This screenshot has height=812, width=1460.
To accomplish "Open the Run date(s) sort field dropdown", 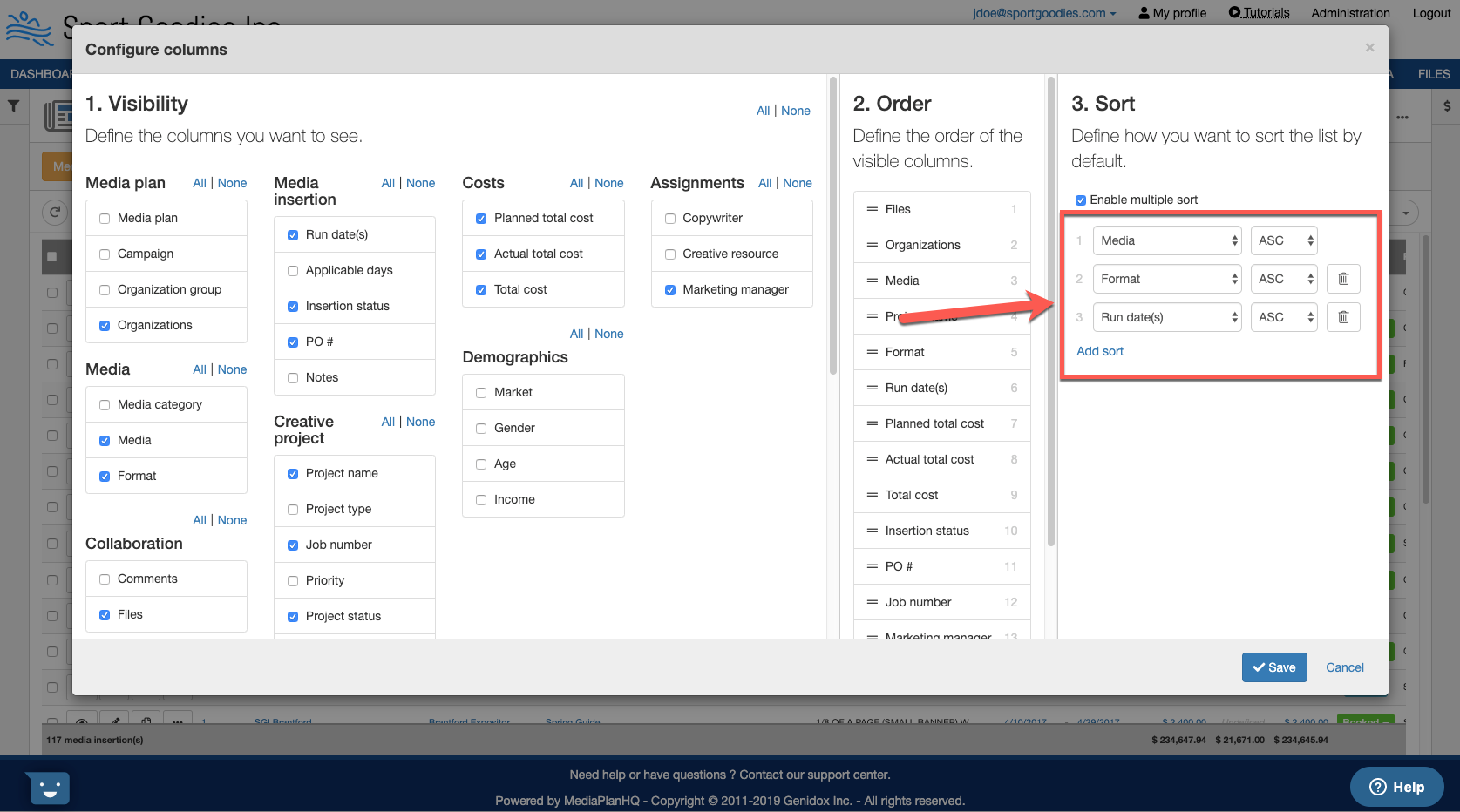I will (x=1166, y=317).
